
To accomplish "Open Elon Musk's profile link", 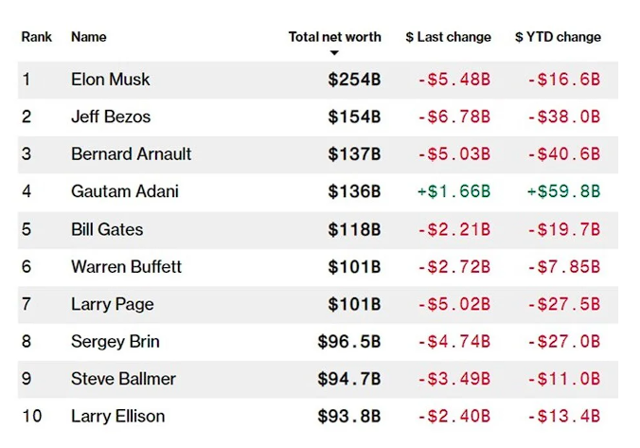I will click(110, 79).
